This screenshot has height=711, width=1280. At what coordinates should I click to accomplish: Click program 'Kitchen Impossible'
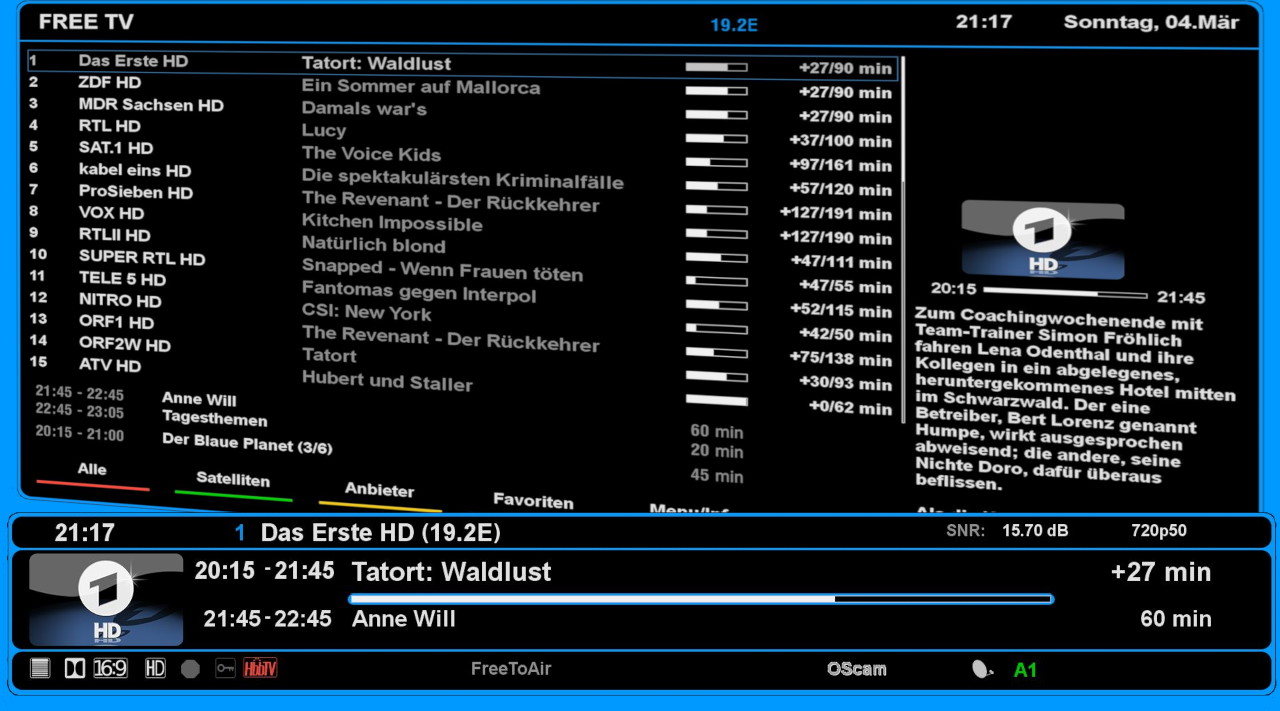coord(392,222)
